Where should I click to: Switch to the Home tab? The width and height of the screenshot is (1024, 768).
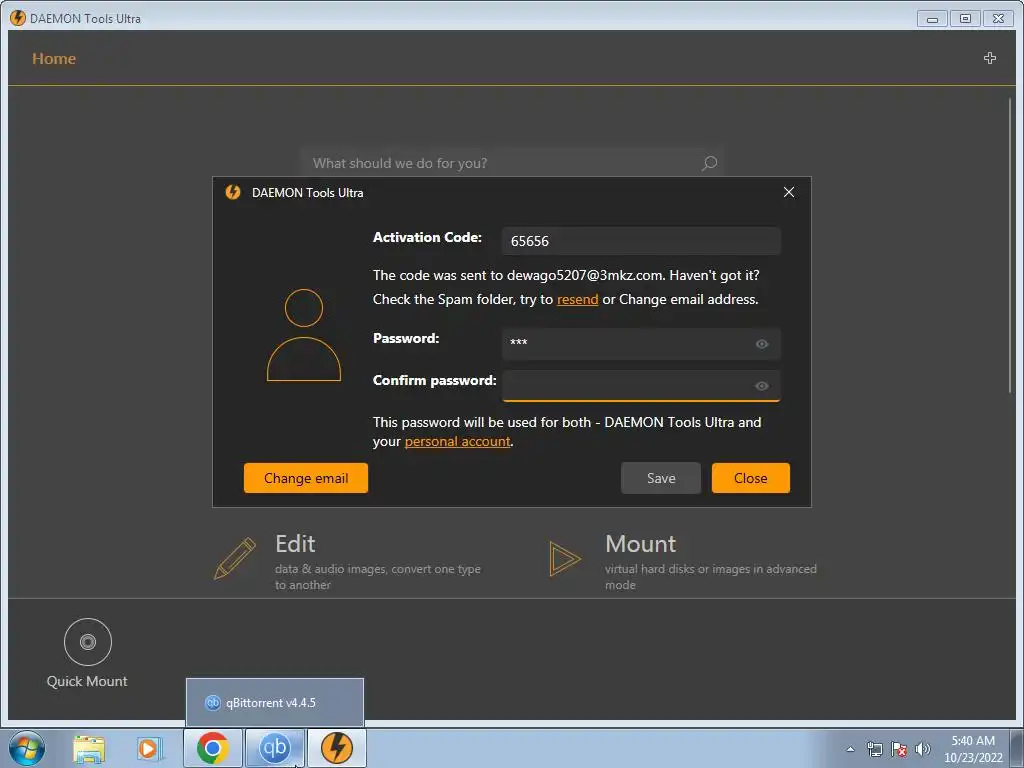point(54,59)
